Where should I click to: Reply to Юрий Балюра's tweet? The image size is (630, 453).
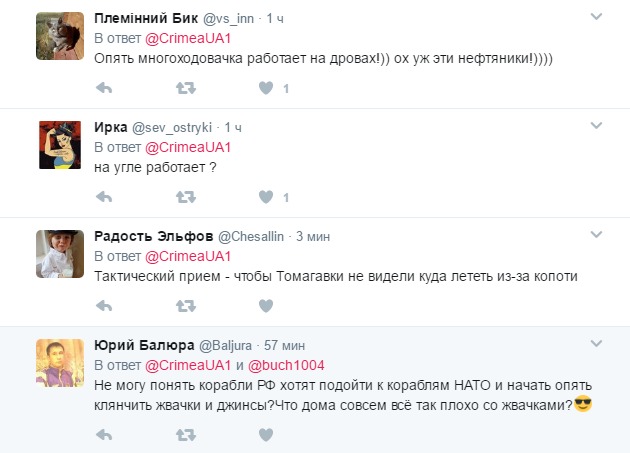[103, 434]
